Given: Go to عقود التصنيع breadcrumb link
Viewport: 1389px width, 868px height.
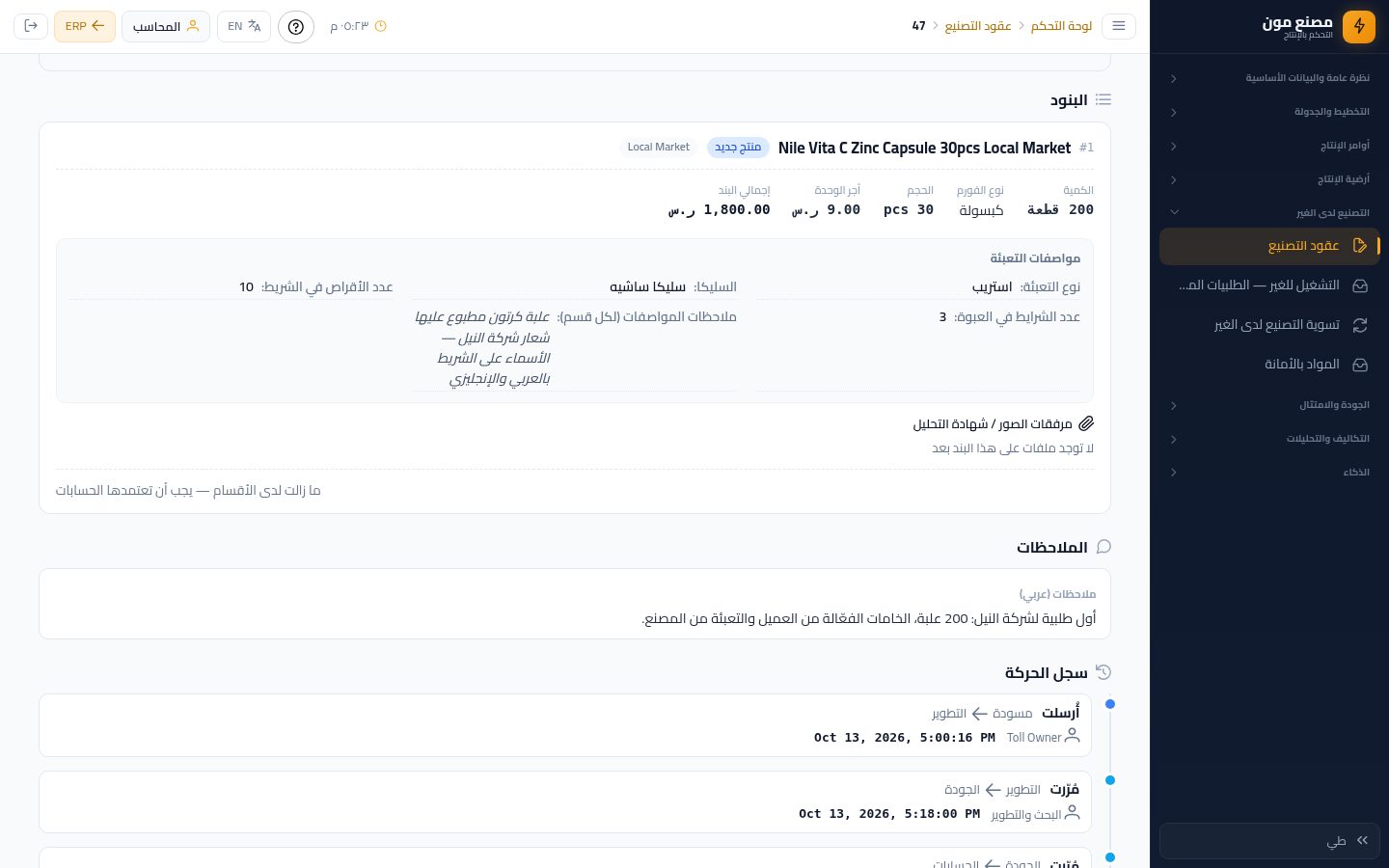Looking at the screenshot, I should tap(978, 26).
